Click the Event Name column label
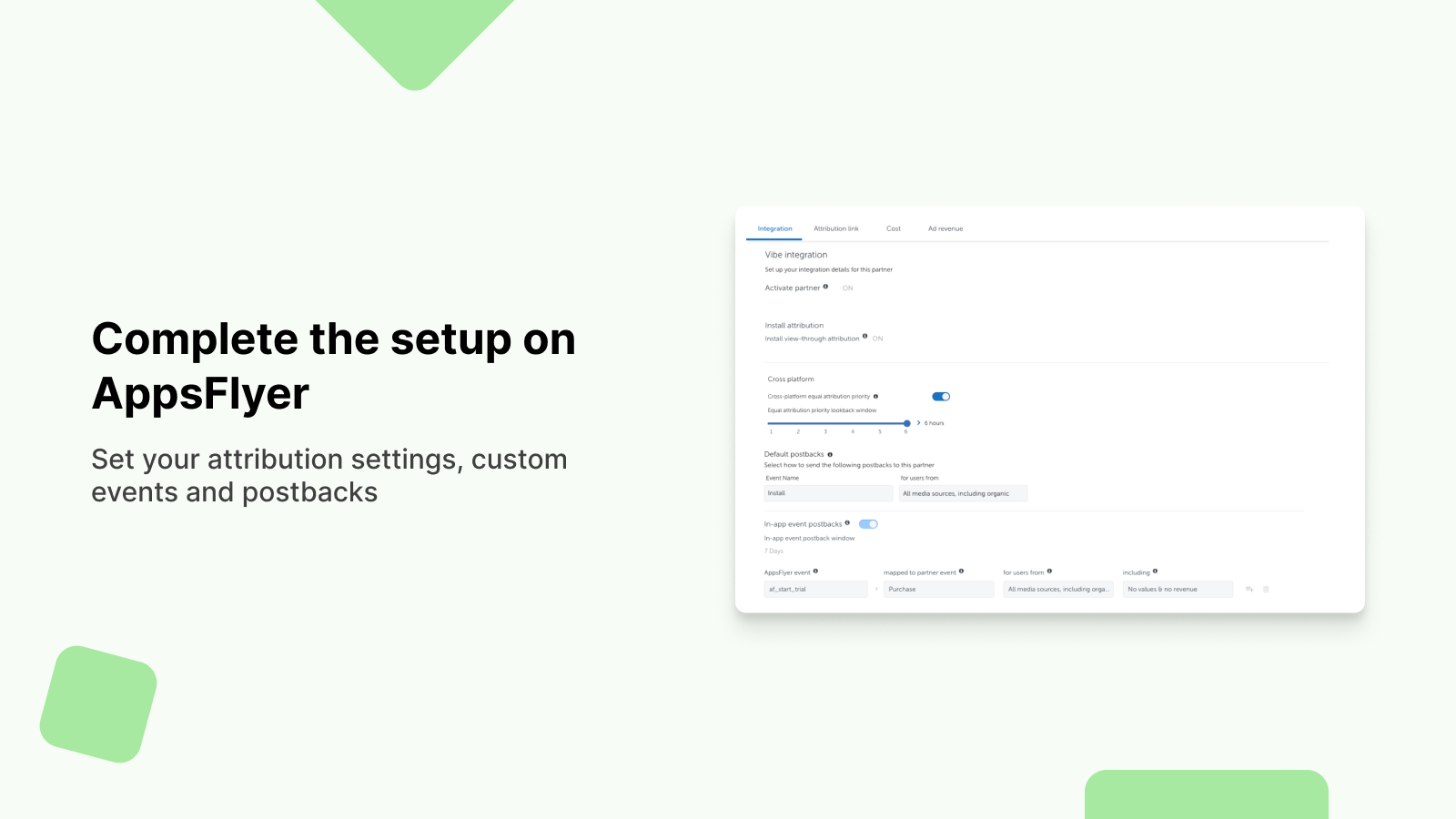 (783, 478)
